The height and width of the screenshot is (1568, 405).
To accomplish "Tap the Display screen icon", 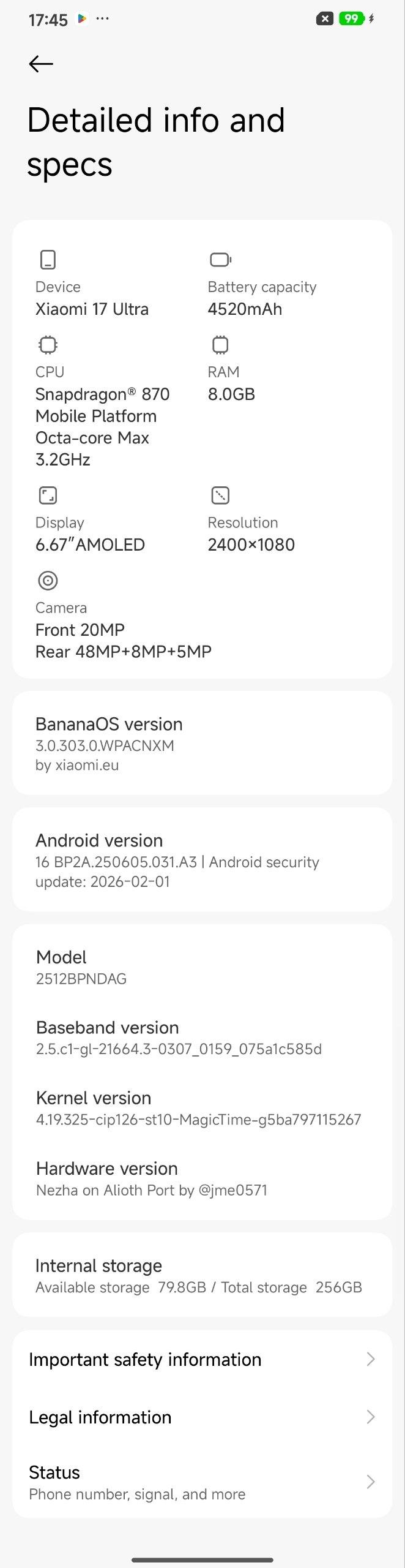I will tap(48, 495).
